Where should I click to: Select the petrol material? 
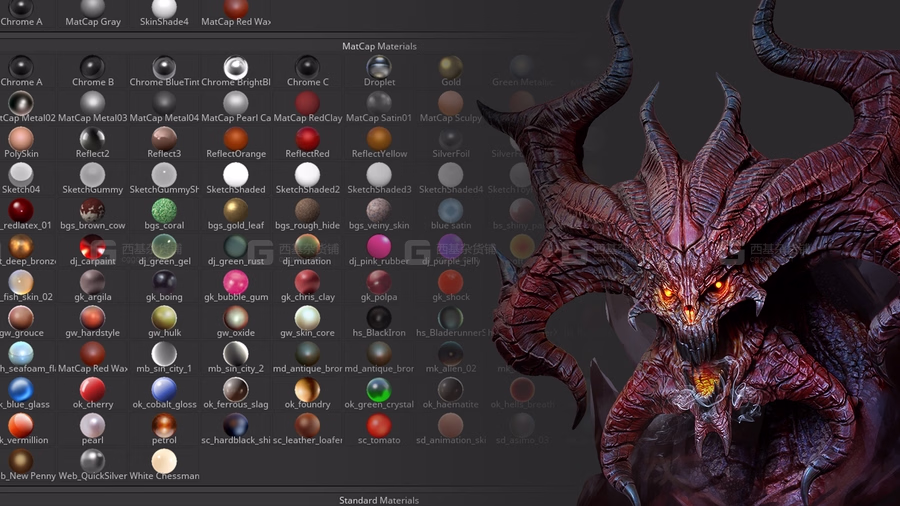pyautogui.click(x=164, y=429)
